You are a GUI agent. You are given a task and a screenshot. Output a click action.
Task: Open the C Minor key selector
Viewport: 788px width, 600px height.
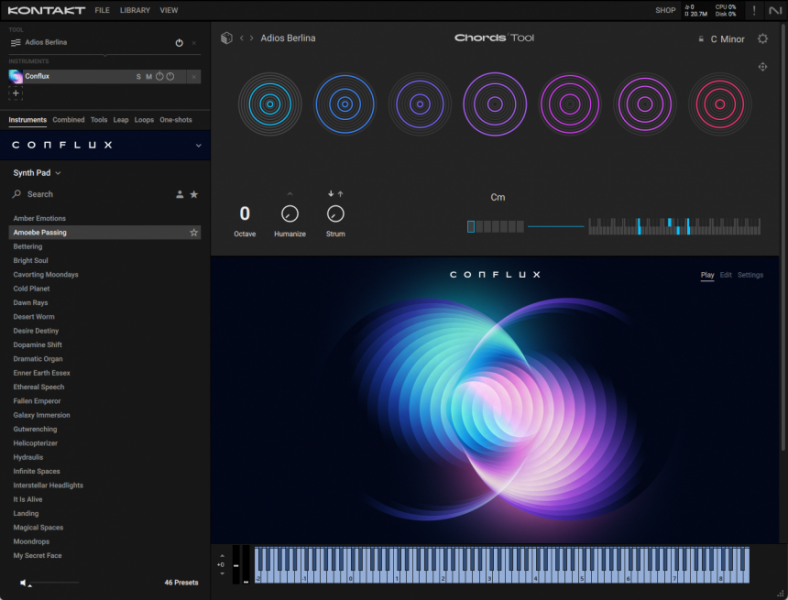727,39
